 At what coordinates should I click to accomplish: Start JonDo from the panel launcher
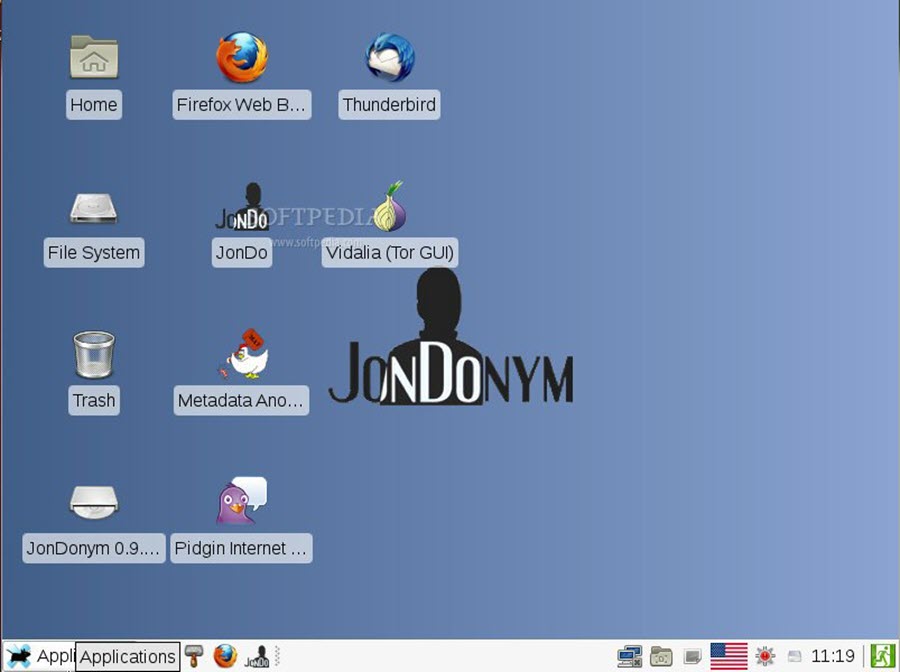point(257,657)
